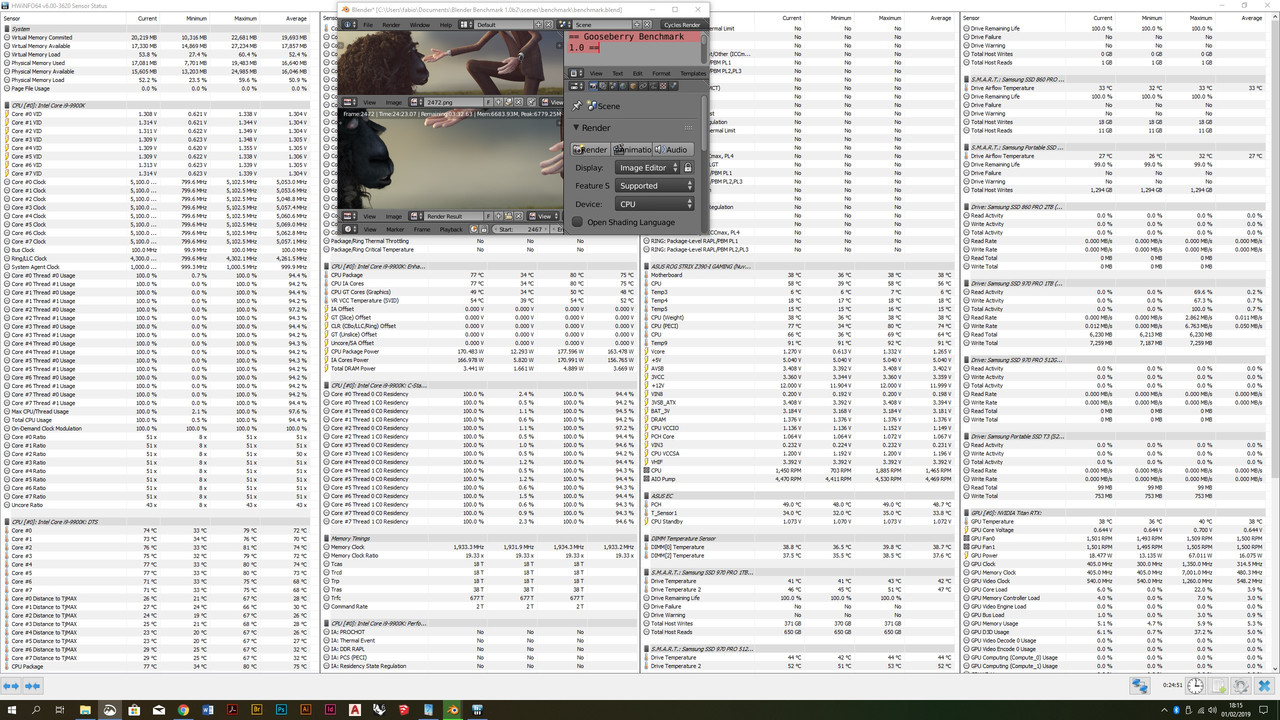Click the properties editor type icon

(577, 86)
